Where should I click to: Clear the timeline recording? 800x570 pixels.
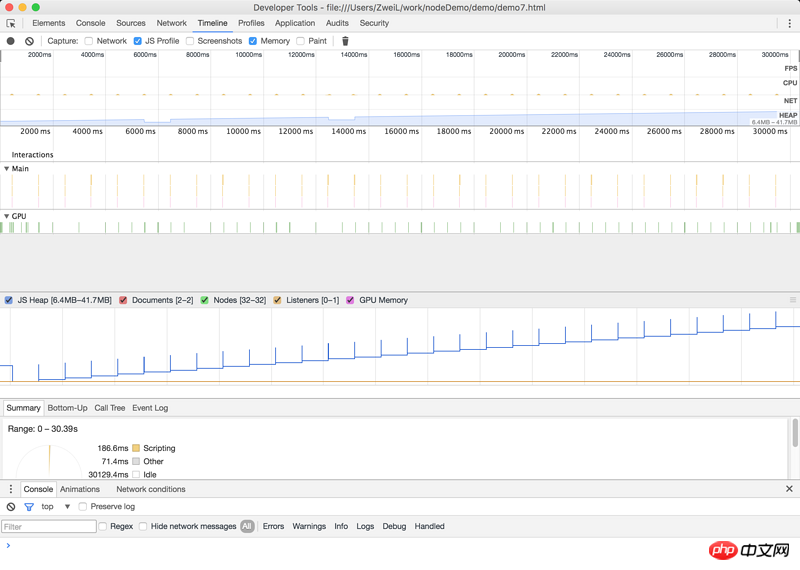click(29, 41)
